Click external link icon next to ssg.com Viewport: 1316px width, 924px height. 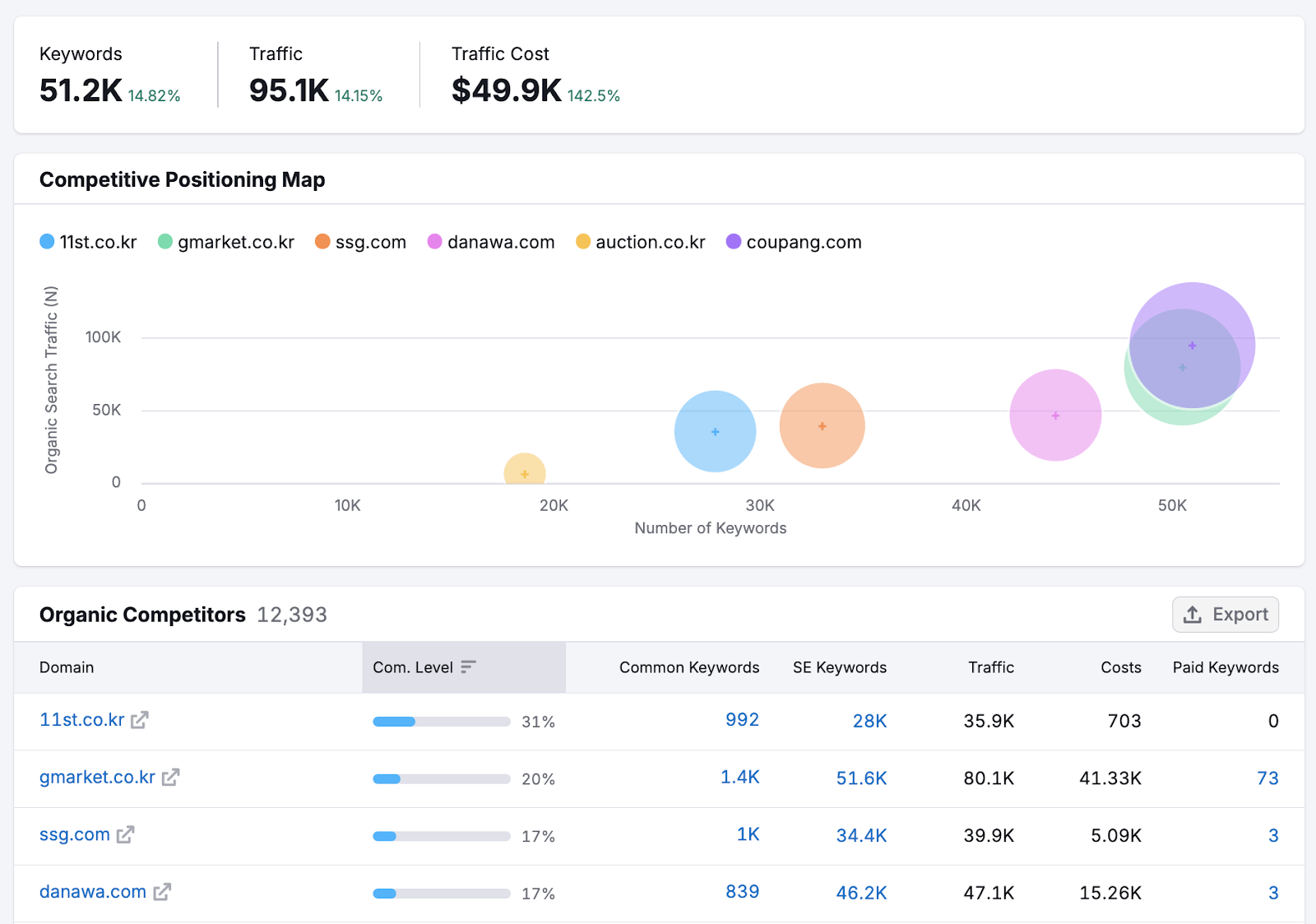pyautogui.click(x=125, y=835)
